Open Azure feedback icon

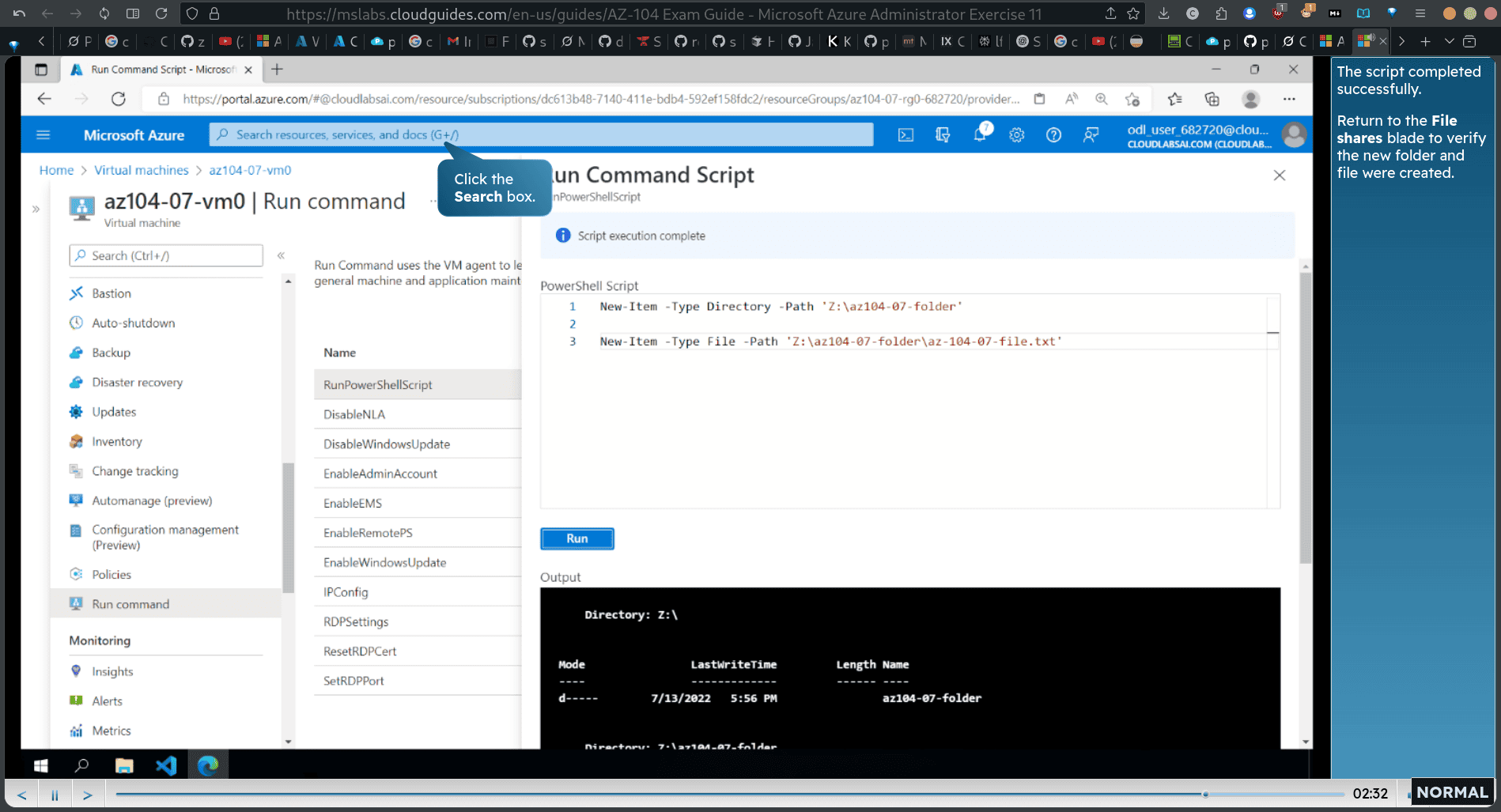pyautogui.click(x=1091, y=135)
